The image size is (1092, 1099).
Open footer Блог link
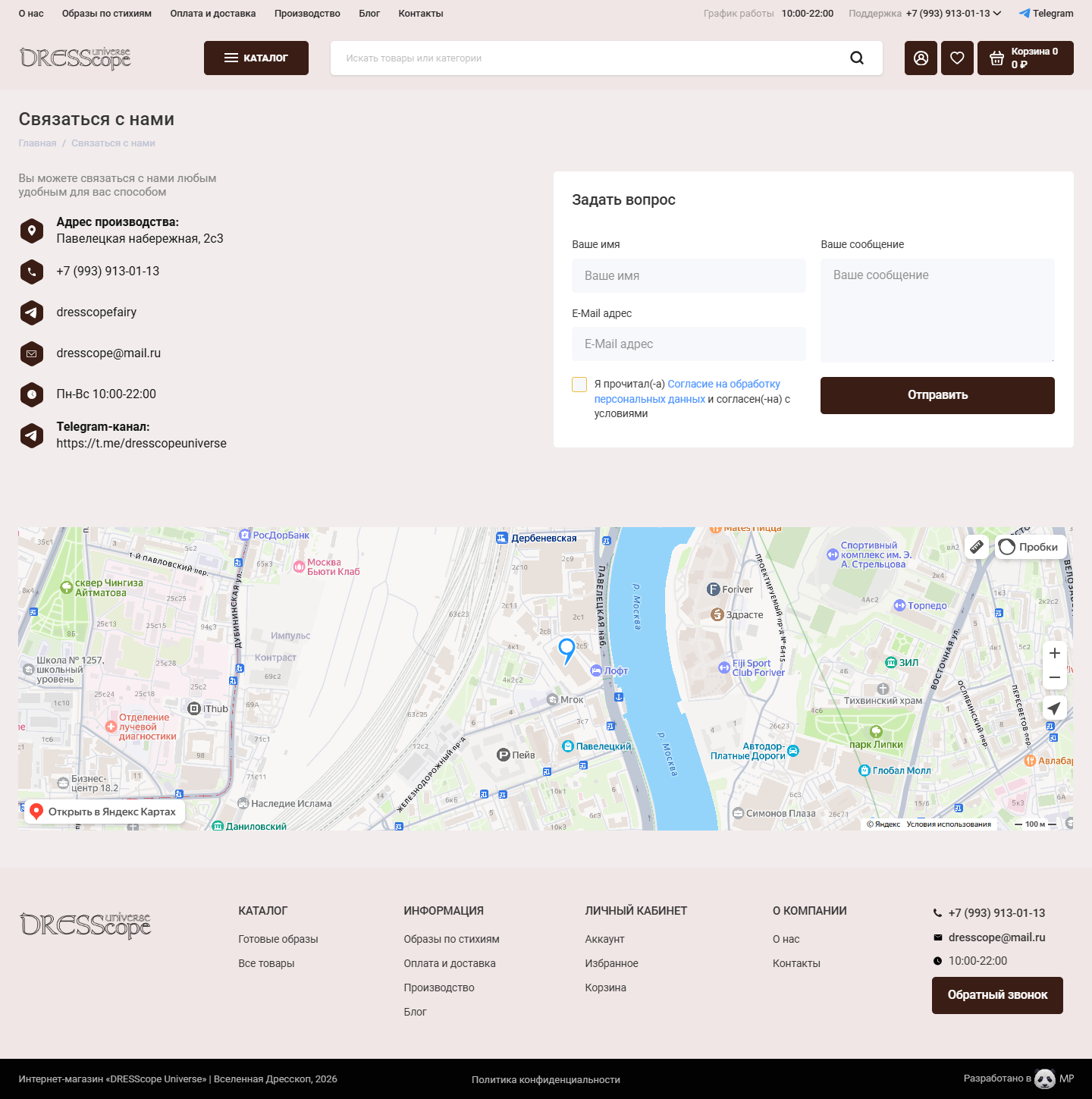415,1012
